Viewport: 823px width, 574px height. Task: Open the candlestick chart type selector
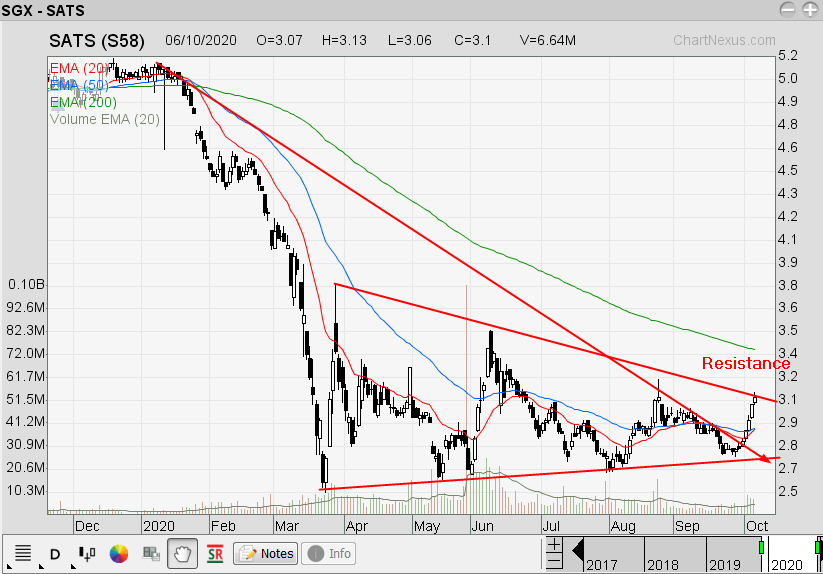click(87, 553)
